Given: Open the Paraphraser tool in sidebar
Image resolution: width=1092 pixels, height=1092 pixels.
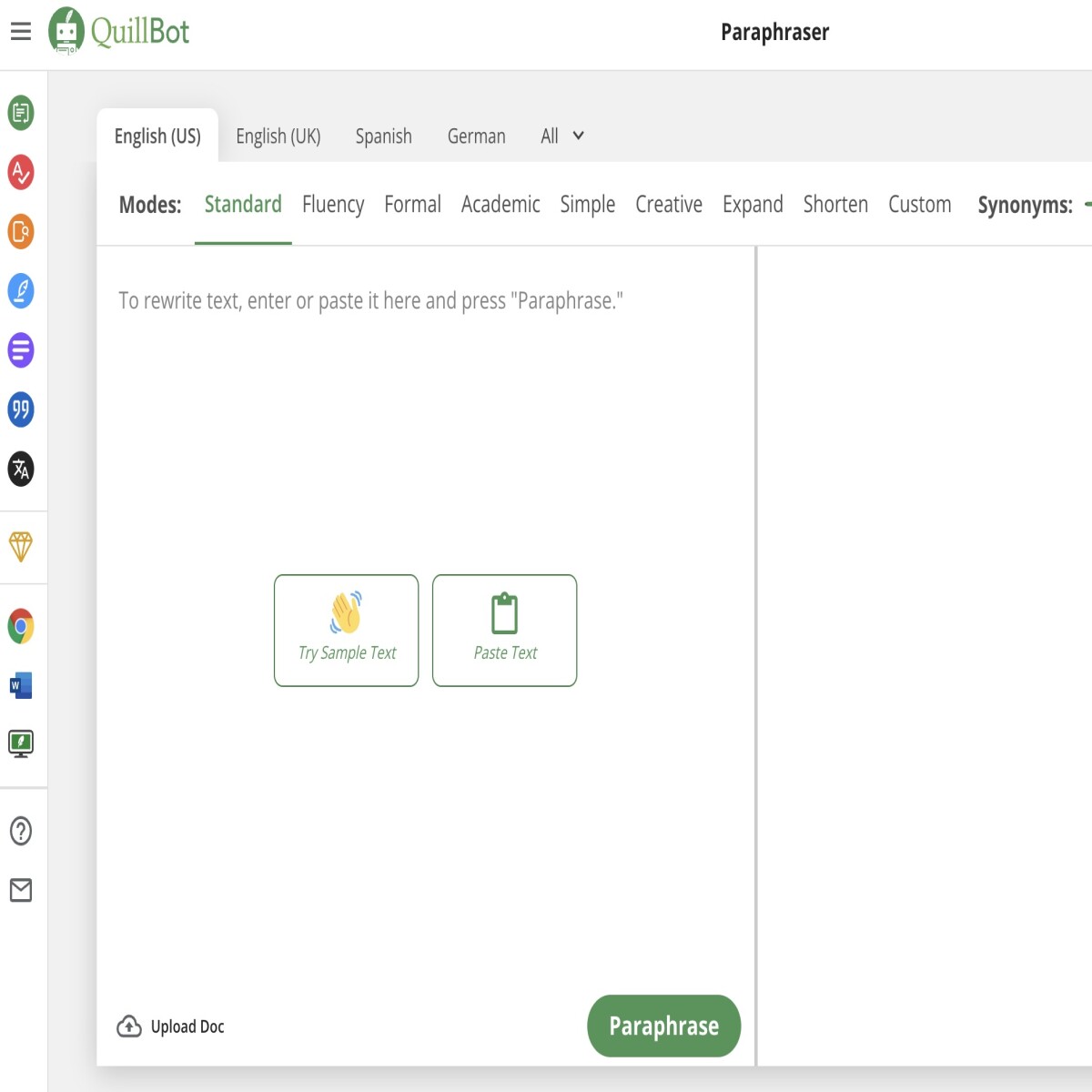Looking at the screenshot, I should [x=21, y=113].
